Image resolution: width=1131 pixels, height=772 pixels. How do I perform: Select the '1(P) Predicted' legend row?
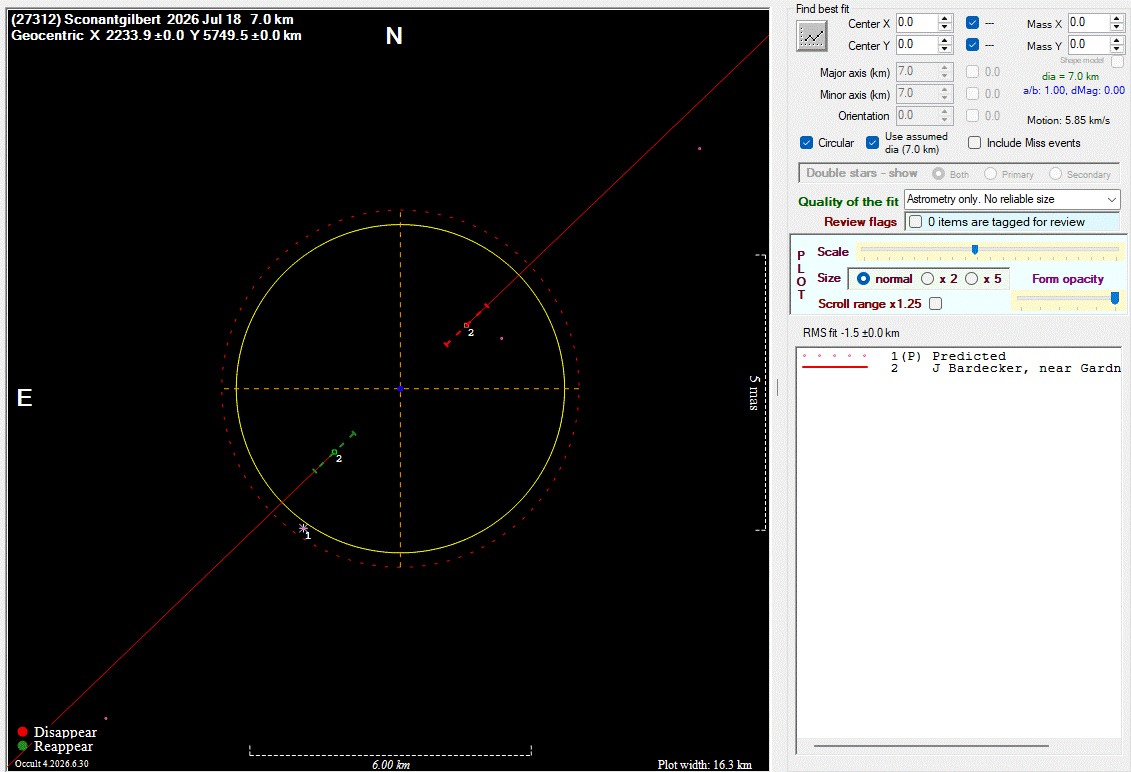pyautogui.click(x=959, y=356)
